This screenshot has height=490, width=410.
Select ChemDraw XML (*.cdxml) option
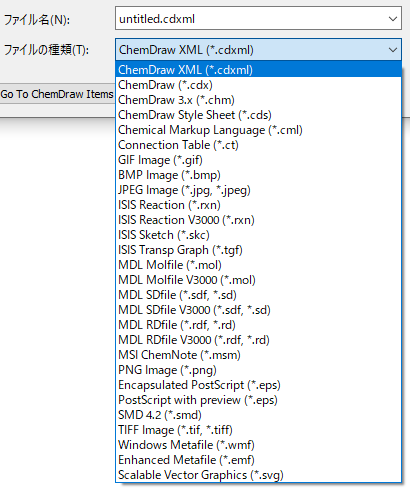click(x=258, y=70)
